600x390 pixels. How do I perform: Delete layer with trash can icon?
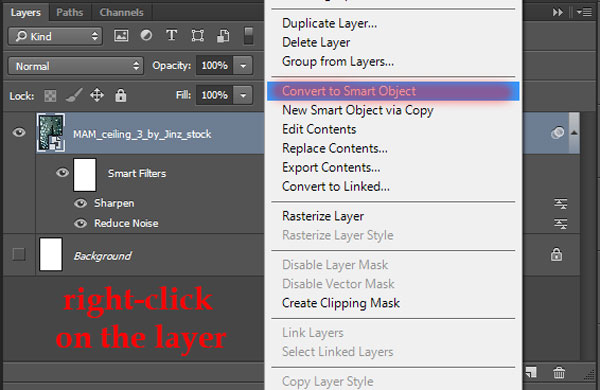pyautogui.click(x=559, y=372)
